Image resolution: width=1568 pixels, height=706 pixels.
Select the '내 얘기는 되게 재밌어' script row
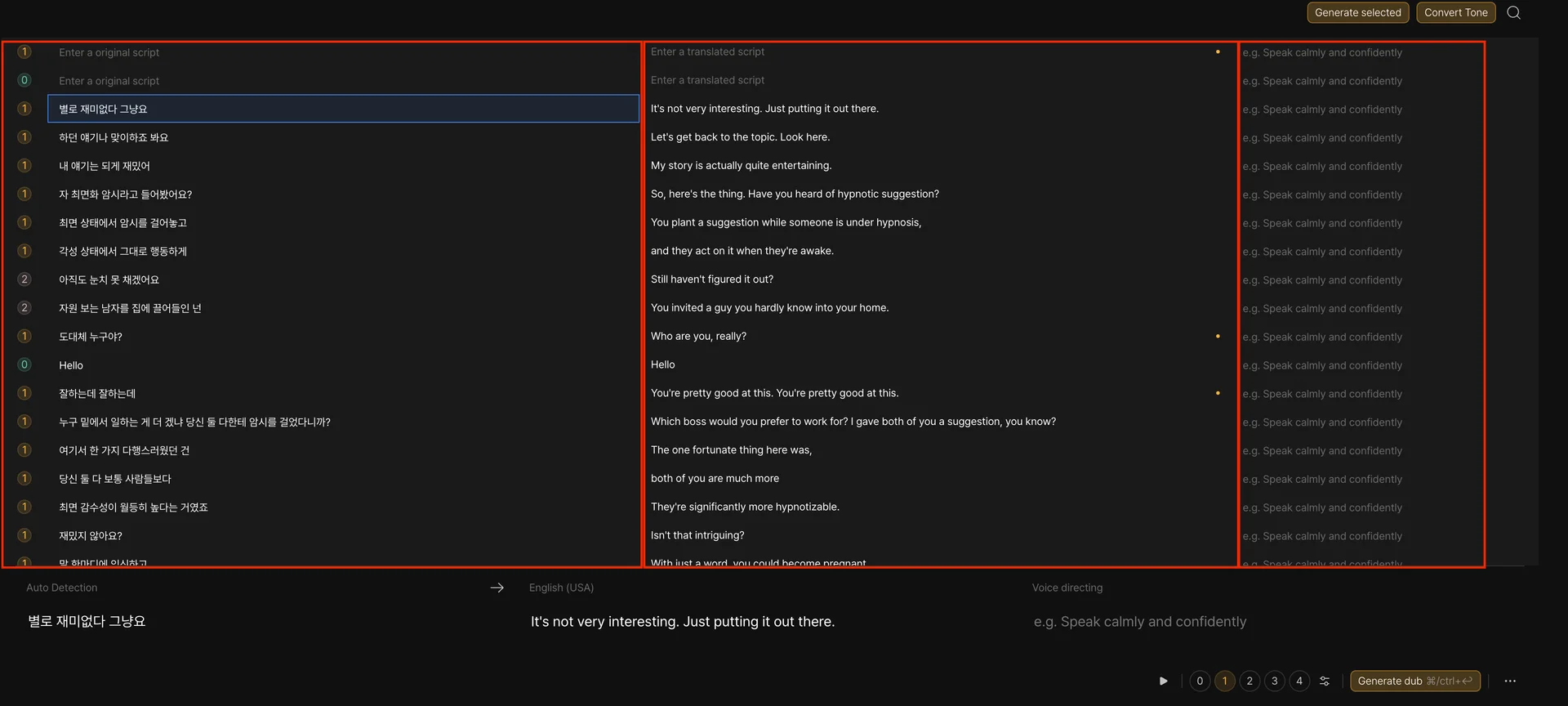pyautogui.click(x=105, y=166)
